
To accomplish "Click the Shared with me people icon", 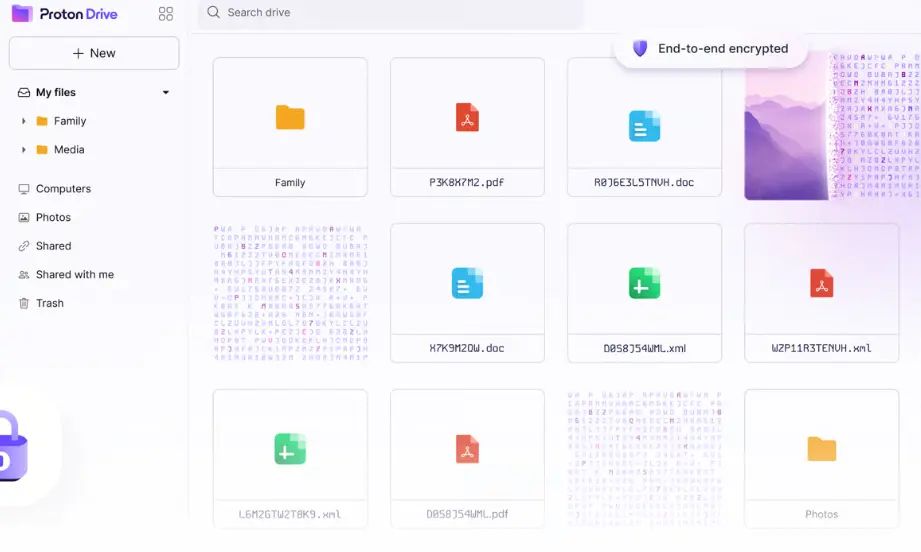I will coord(23,275).
